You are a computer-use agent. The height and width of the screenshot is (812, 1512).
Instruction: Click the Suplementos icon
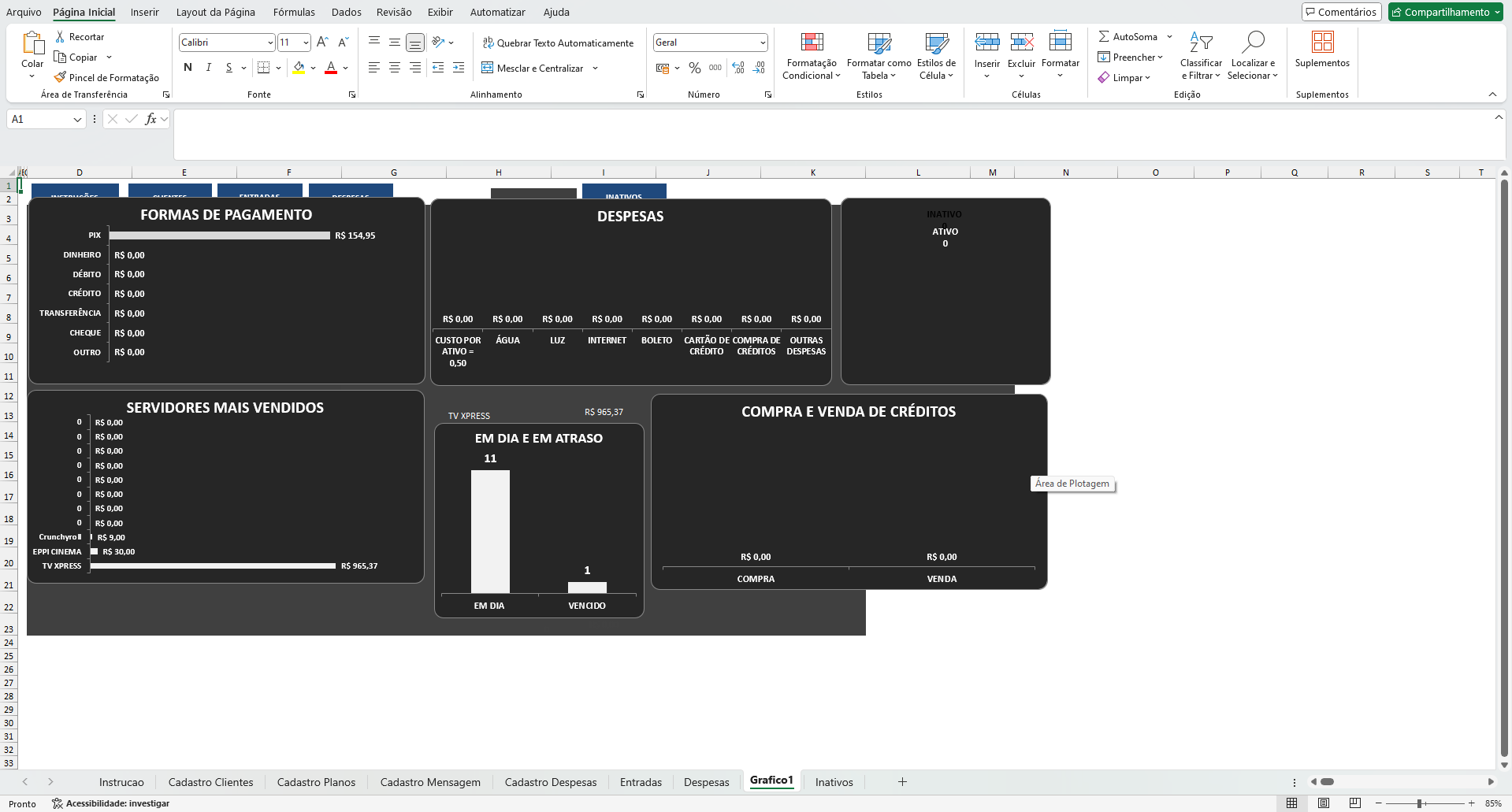click(x=1322, y=42)
